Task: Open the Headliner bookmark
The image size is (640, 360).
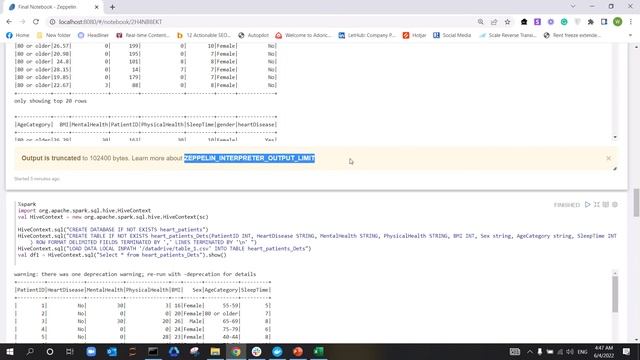Action: (x=93, y=35)
